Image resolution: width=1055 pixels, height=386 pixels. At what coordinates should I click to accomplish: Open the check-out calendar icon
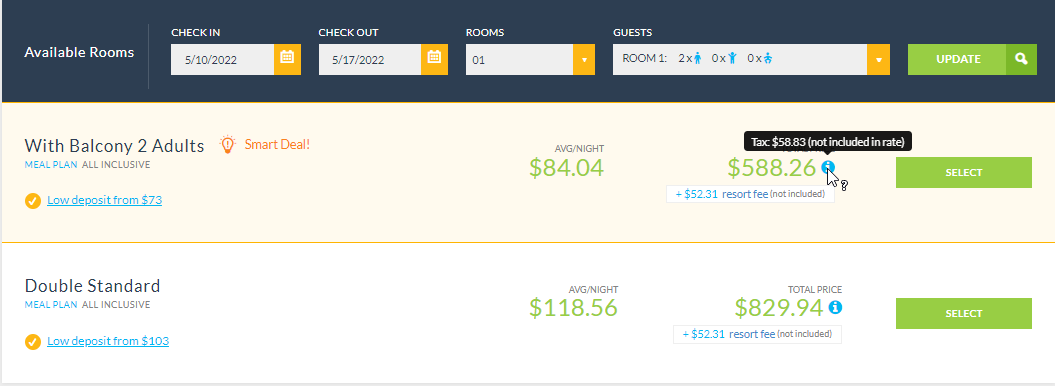[x=435, y=59]
